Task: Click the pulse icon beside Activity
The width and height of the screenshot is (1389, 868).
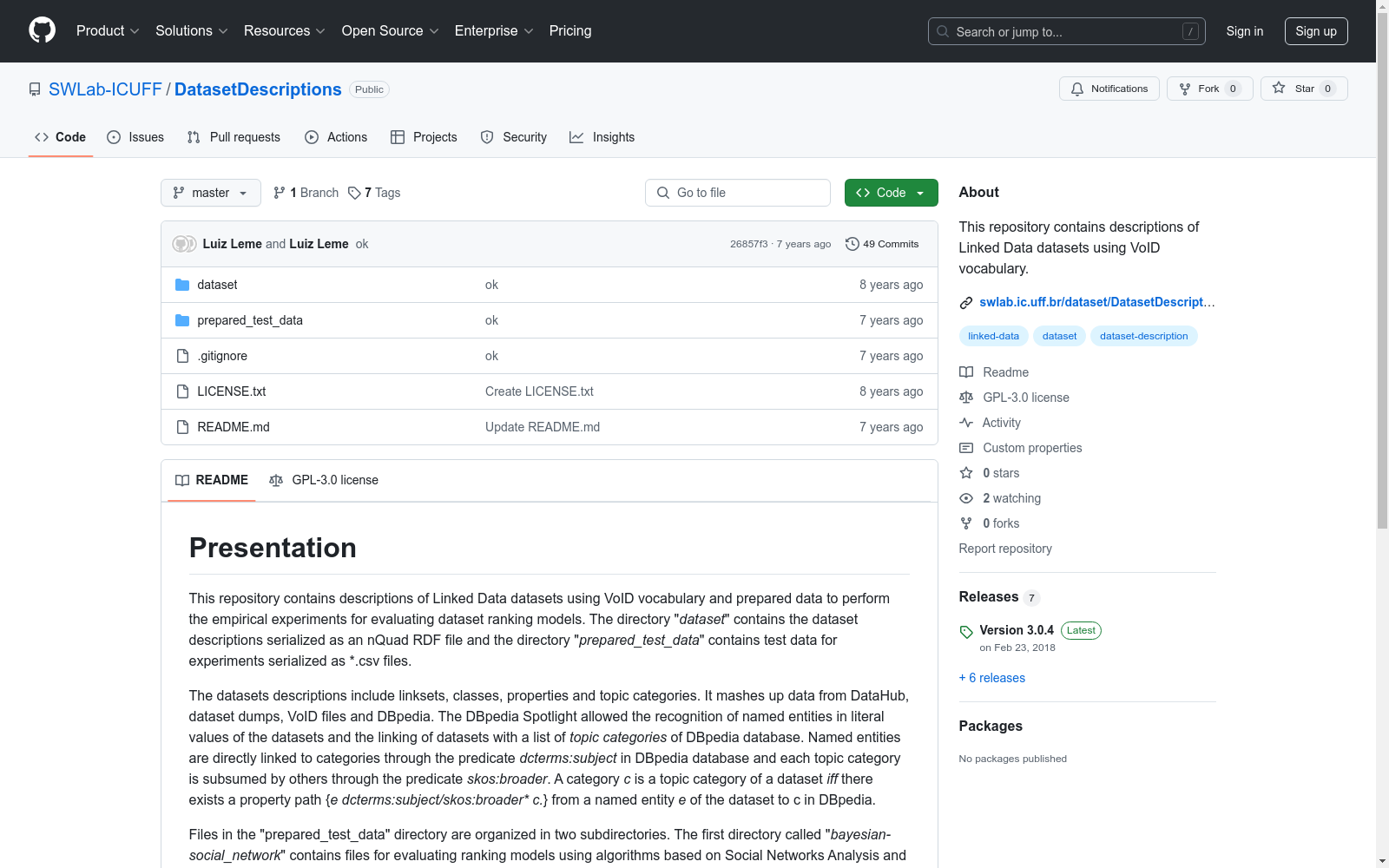Action: pyautogui.click(x=966, y=423)
